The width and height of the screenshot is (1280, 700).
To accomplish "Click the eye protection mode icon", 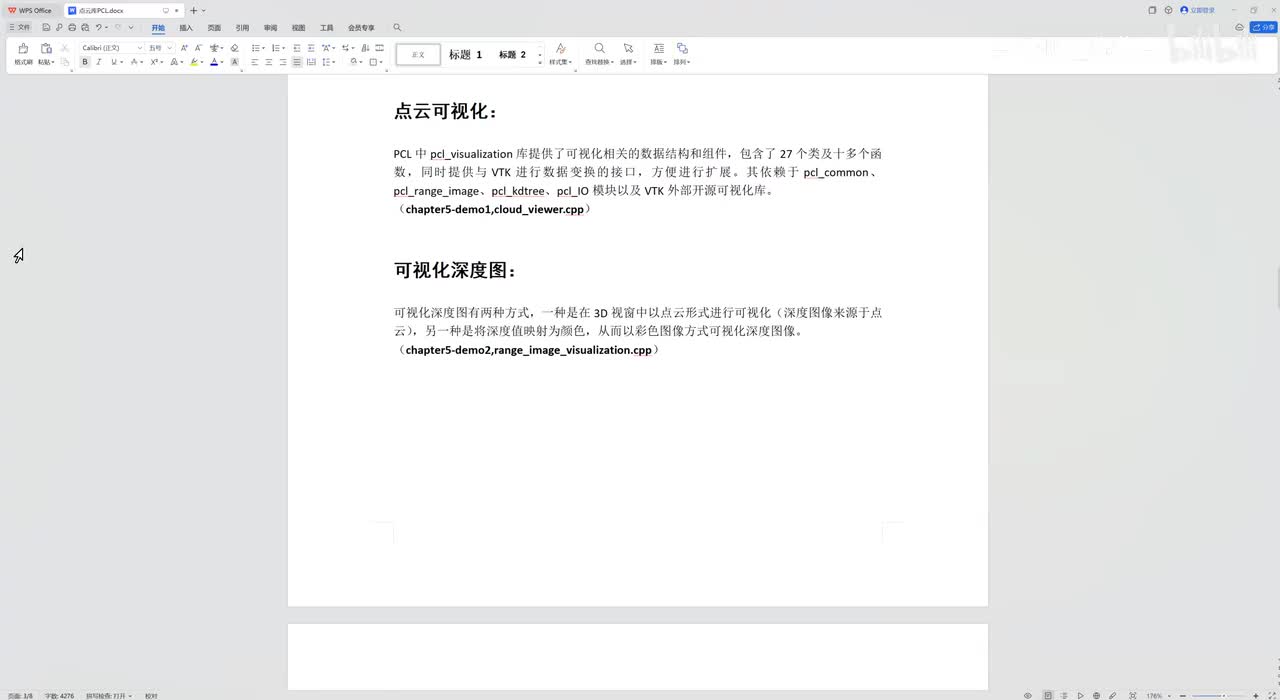I will point(1027,695).
